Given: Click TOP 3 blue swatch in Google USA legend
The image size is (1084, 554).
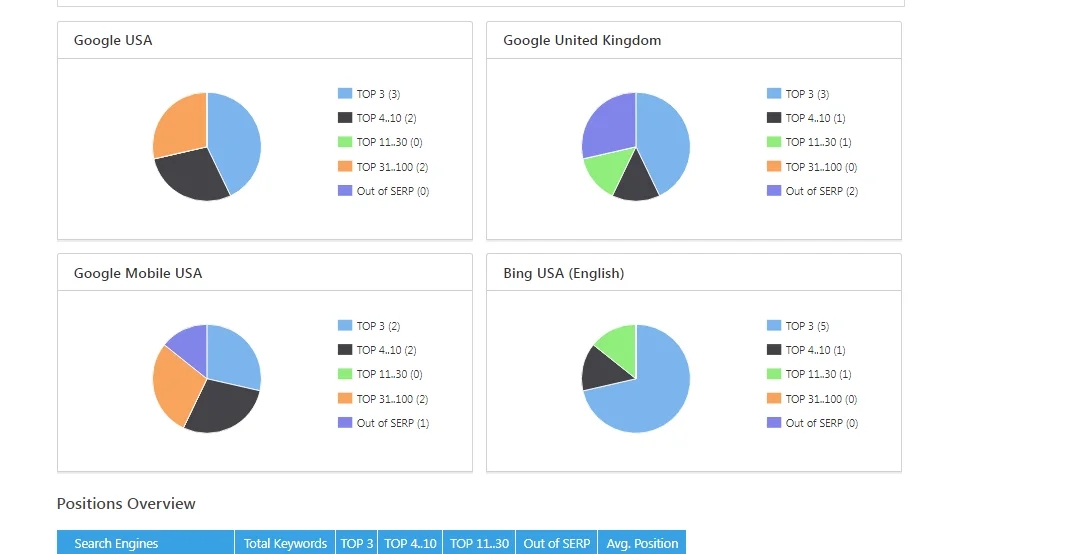Looking at the screenshot, I should tap(345, 94).
